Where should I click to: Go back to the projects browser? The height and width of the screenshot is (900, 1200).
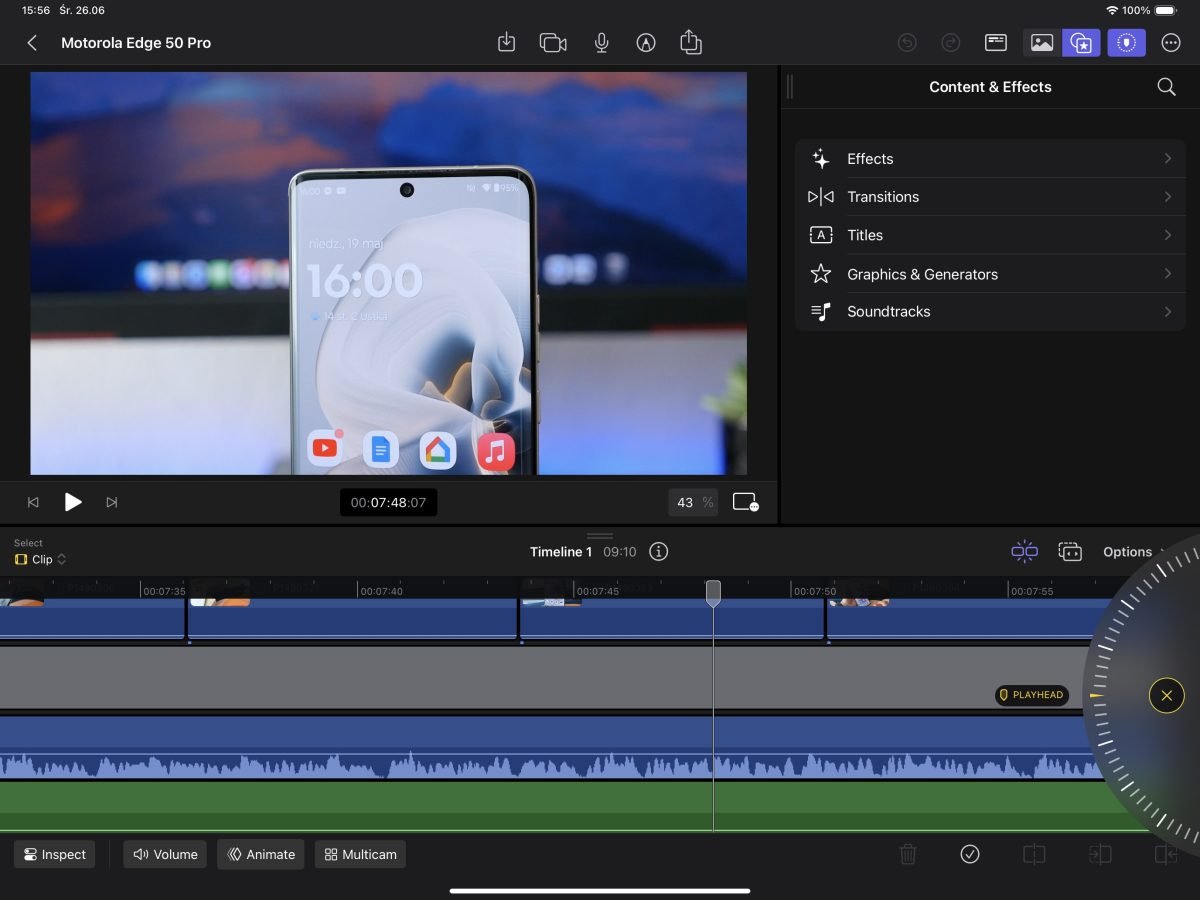point(32,43)
